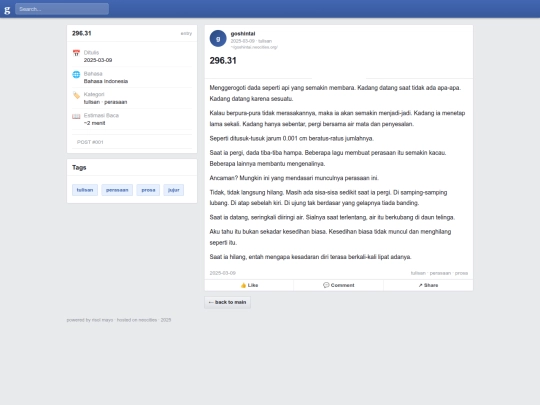Screen dimensions: 540x405
Task: Click the "Bahasa Indonesia" value
Action: [x=106, y=81]
